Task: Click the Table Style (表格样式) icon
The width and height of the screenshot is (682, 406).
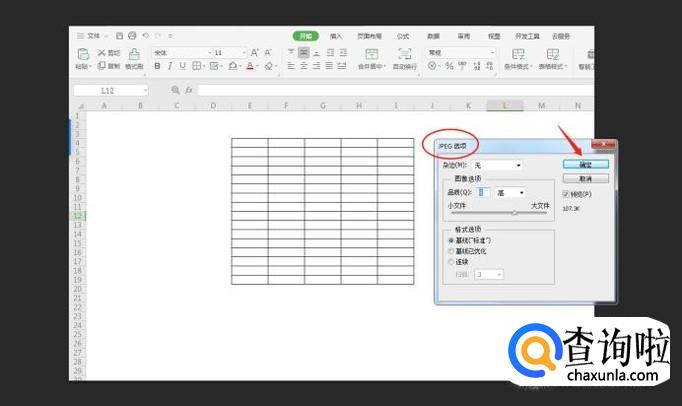Action: tap(553, 54)
